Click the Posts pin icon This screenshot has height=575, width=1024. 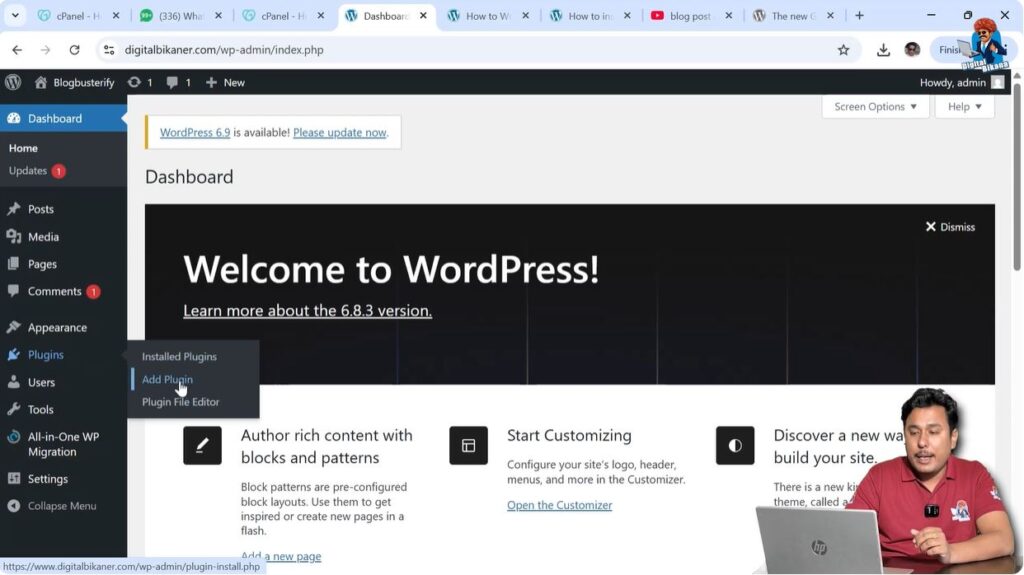[14, 209]
